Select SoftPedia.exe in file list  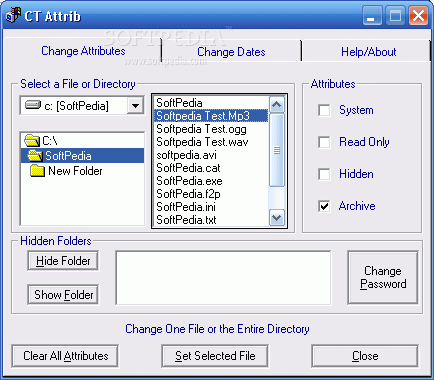click(x=211, y=181)
